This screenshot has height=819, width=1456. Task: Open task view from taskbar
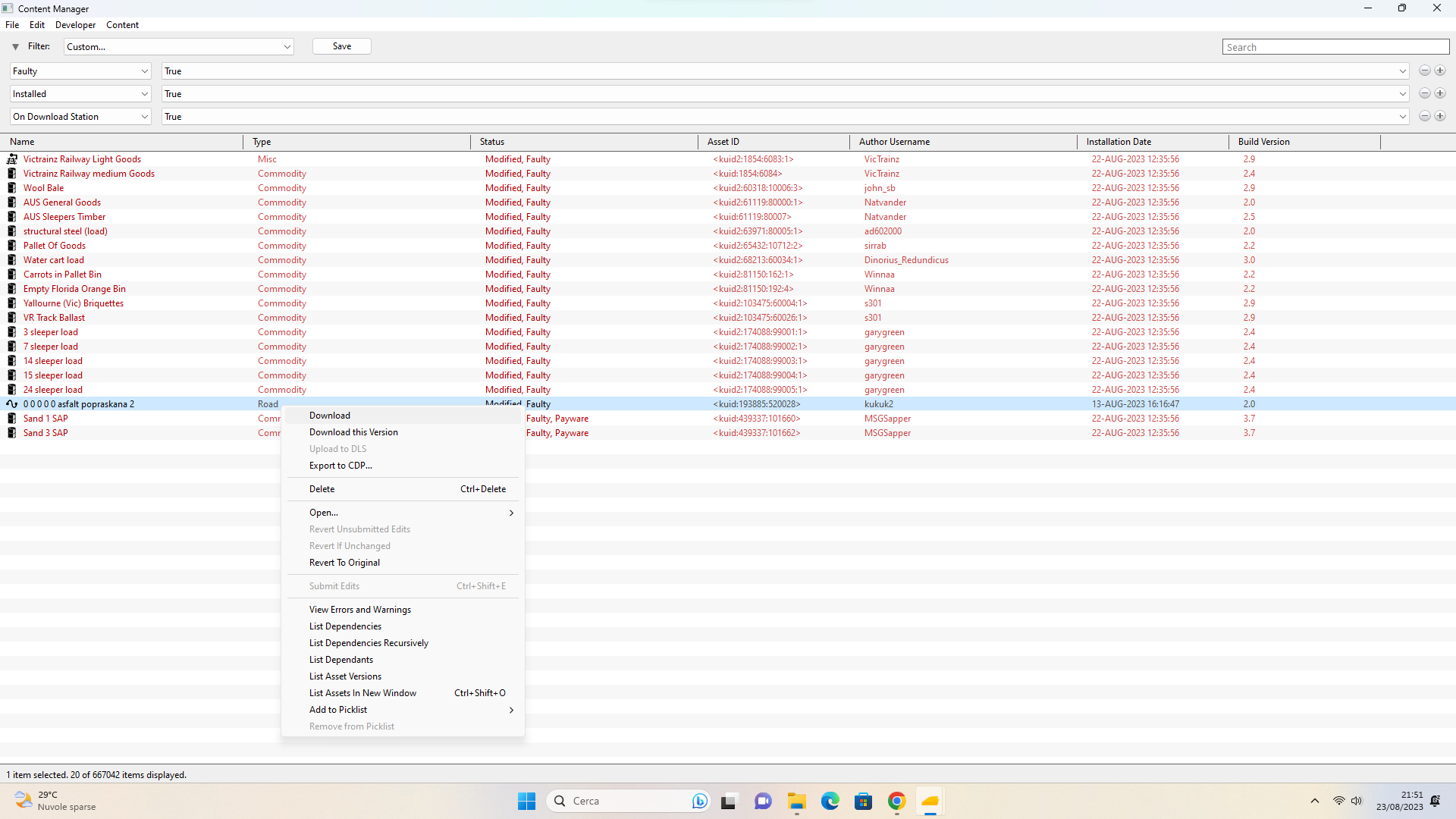[x=729, y=801]
